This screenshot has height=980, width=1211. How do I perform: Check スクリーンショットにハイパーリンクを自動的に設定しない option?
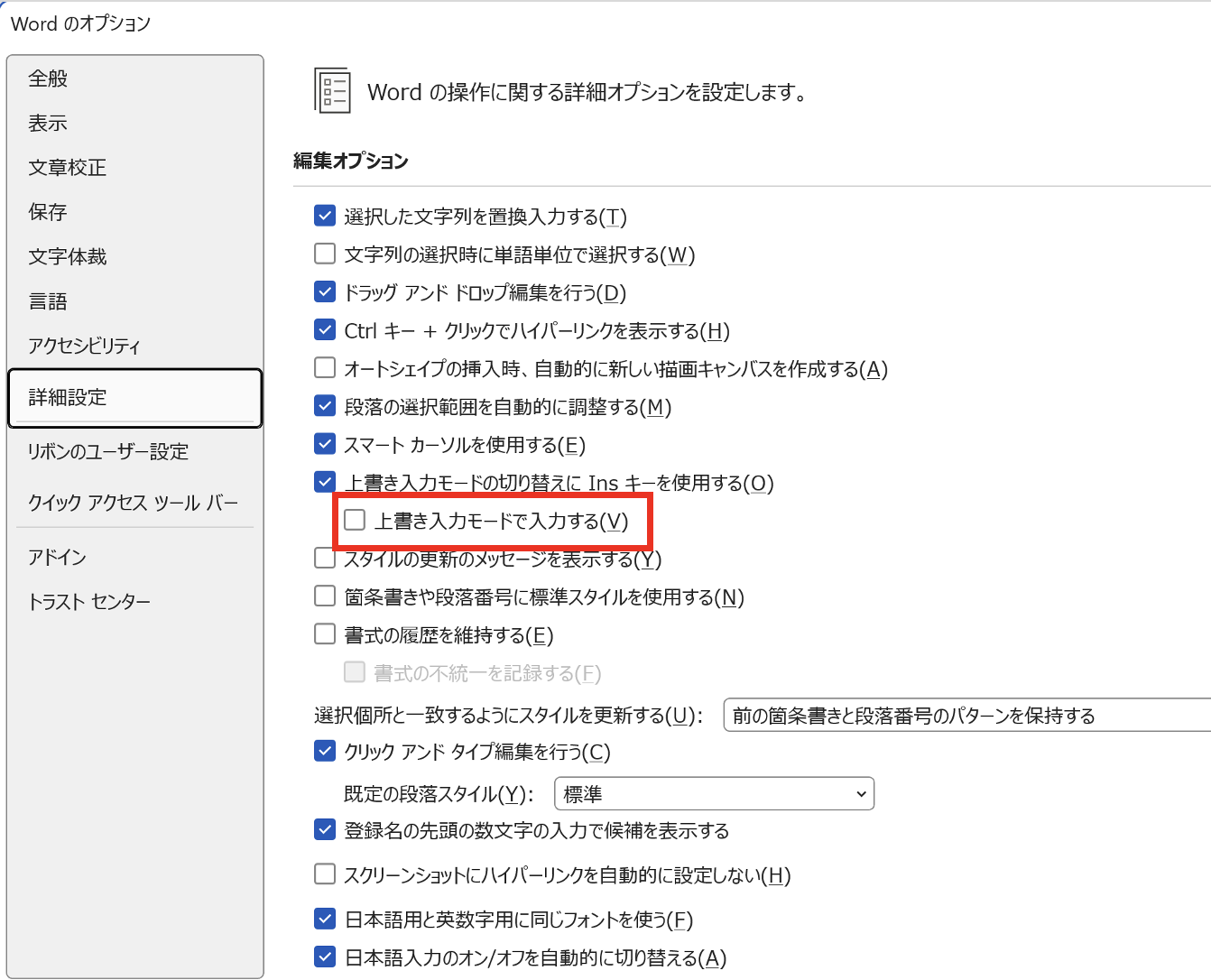(325, 874)
